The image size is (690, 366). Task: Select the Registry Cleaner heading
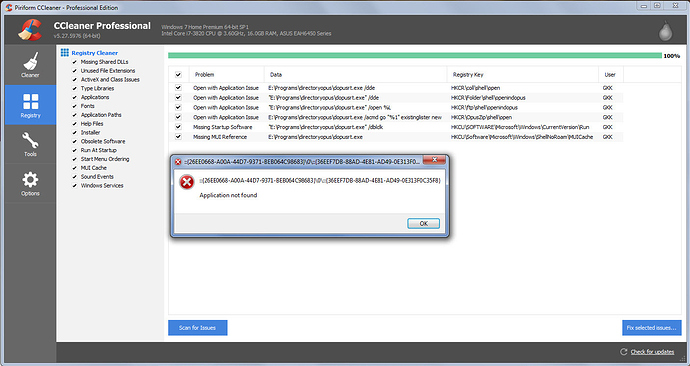[x=95, y=53]
